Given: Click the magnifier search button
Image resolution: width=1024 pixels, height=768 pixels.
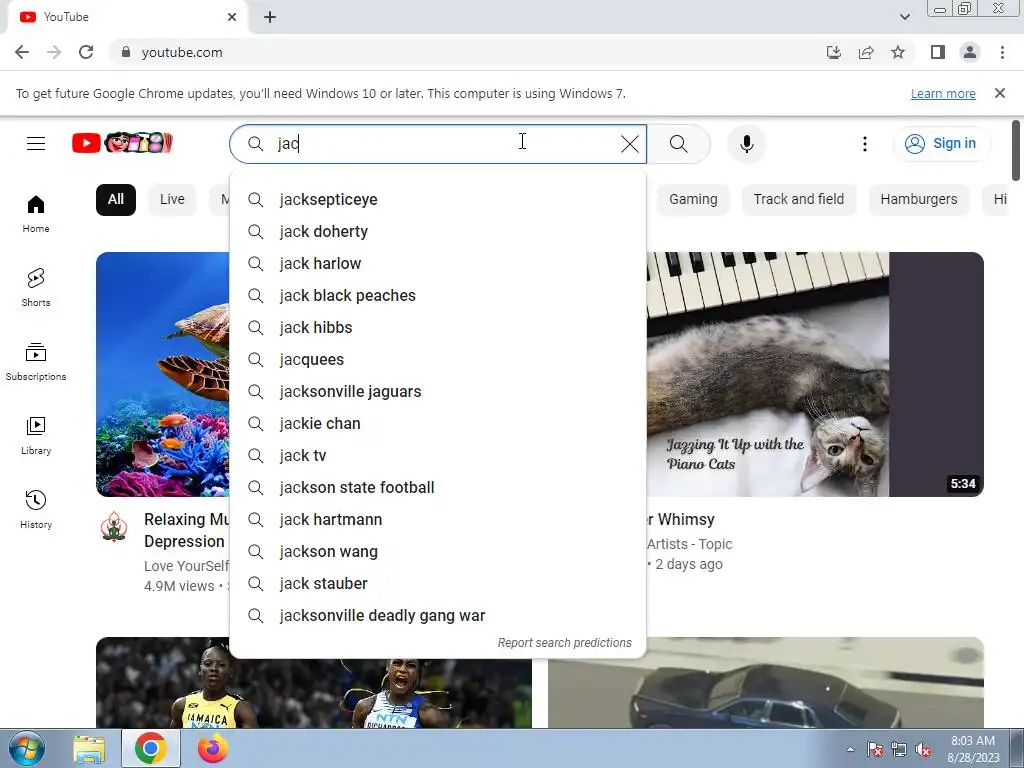Looking at the screenshot, I should point(679,144).
